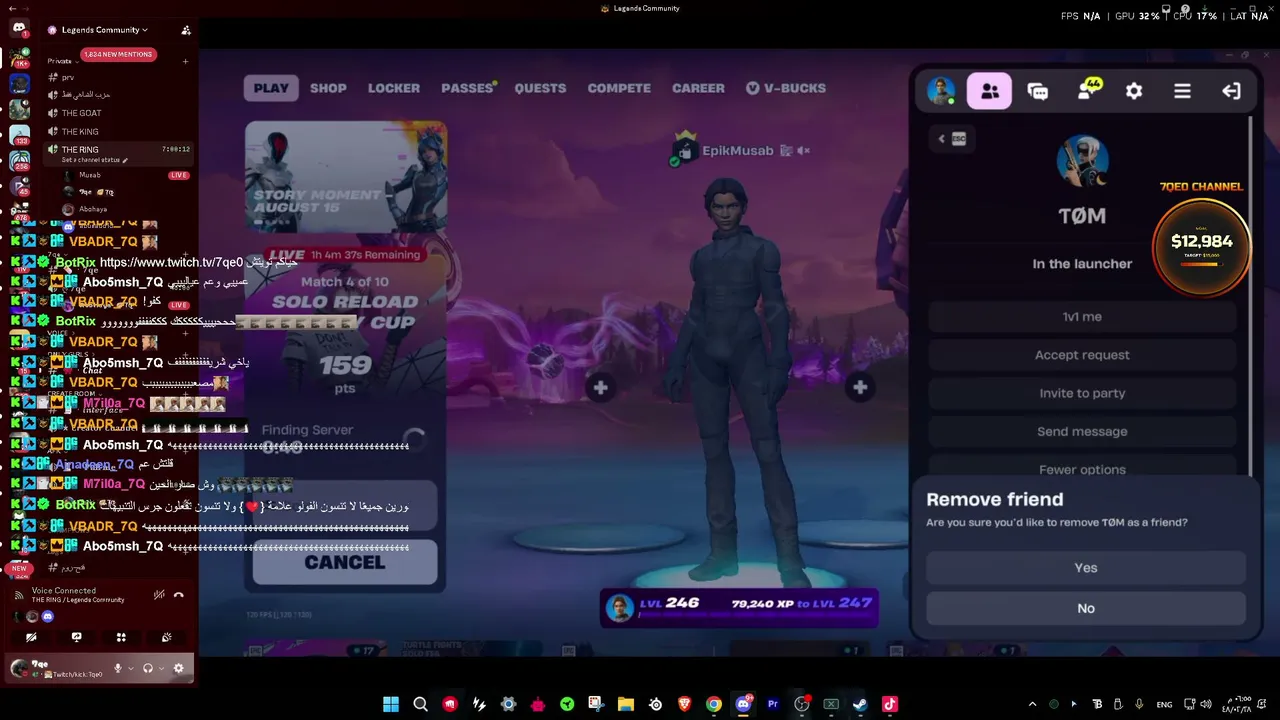The image size is (1280, 720).
Task: Open Google Chrome from the taskbar
Action: (x=713, y=704)
